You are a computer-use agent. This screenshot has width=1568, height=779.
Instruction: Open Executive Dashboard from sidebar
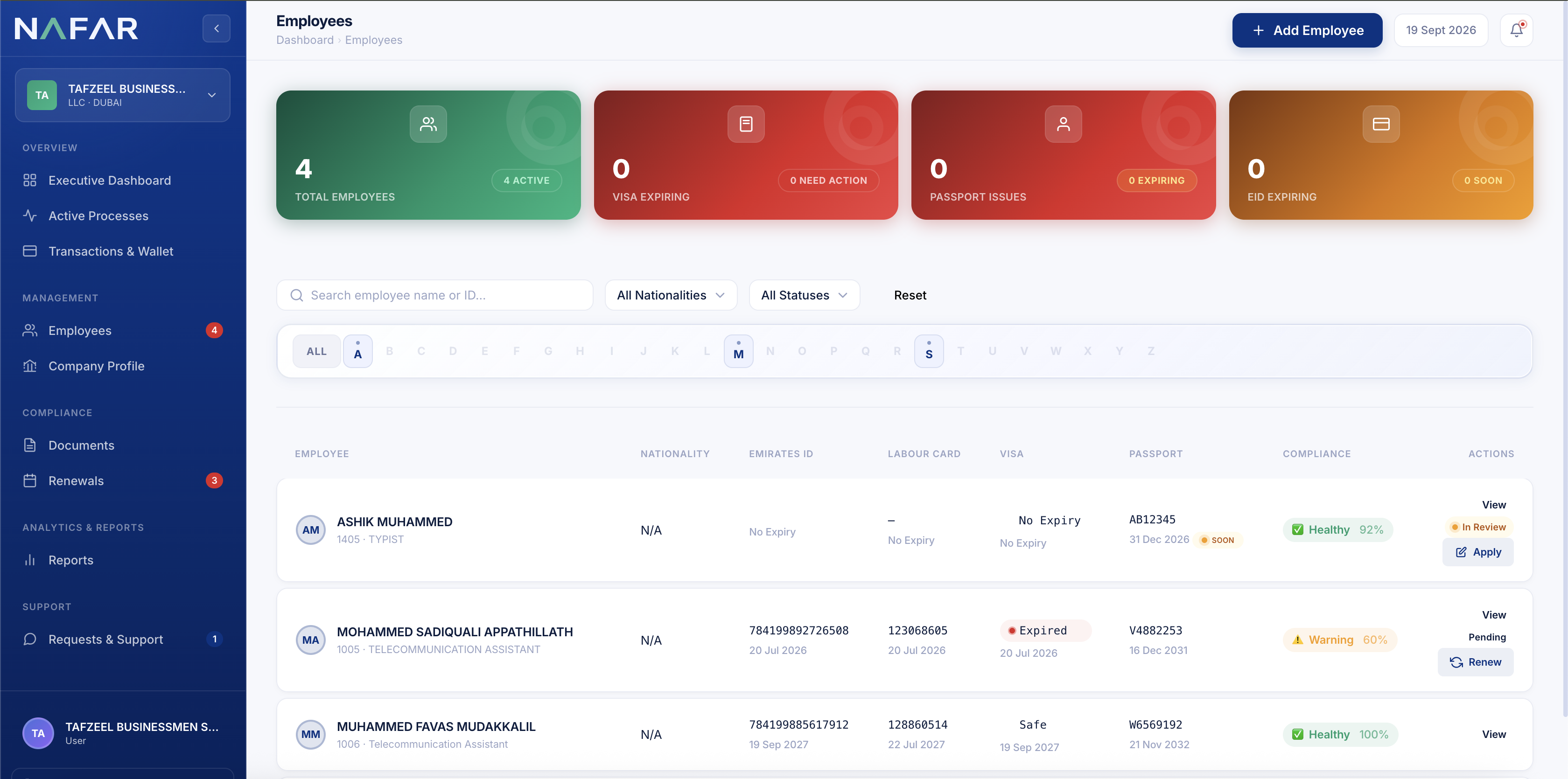click(x=110, y=180)
